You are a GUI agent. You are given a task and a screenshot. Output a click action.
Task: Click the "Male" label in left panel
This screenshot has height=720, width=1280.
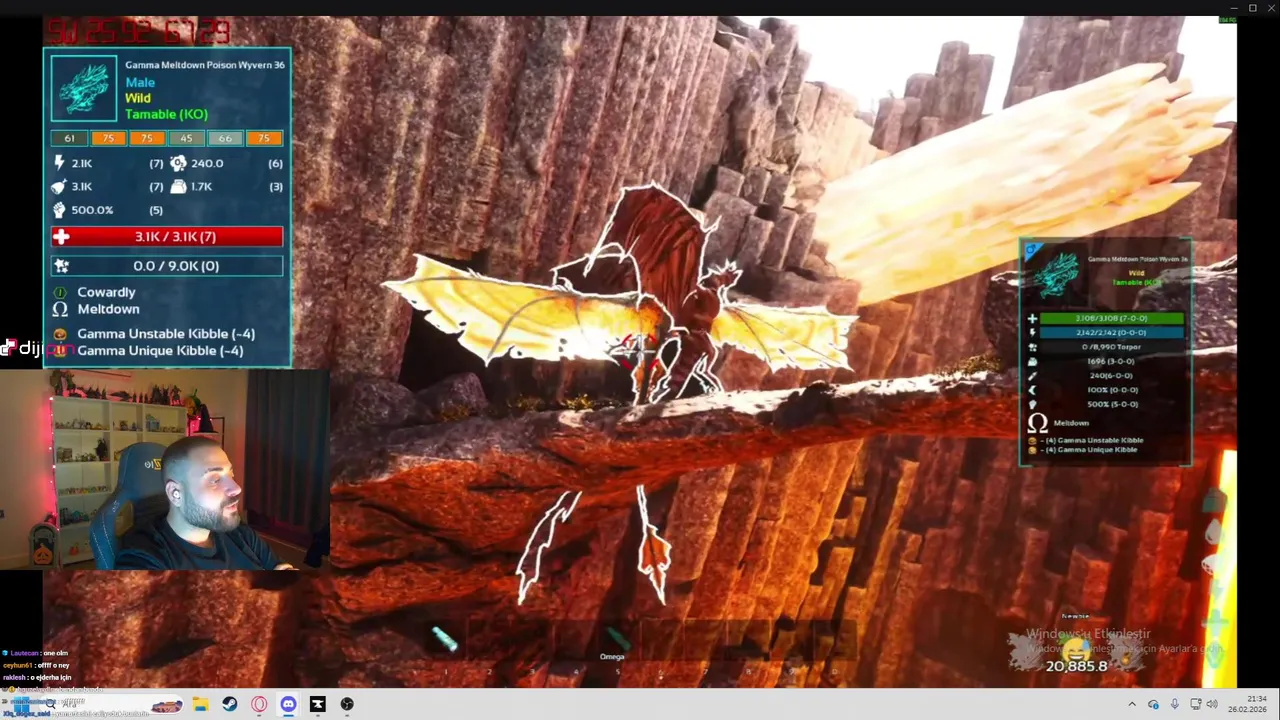pos(140,82)
